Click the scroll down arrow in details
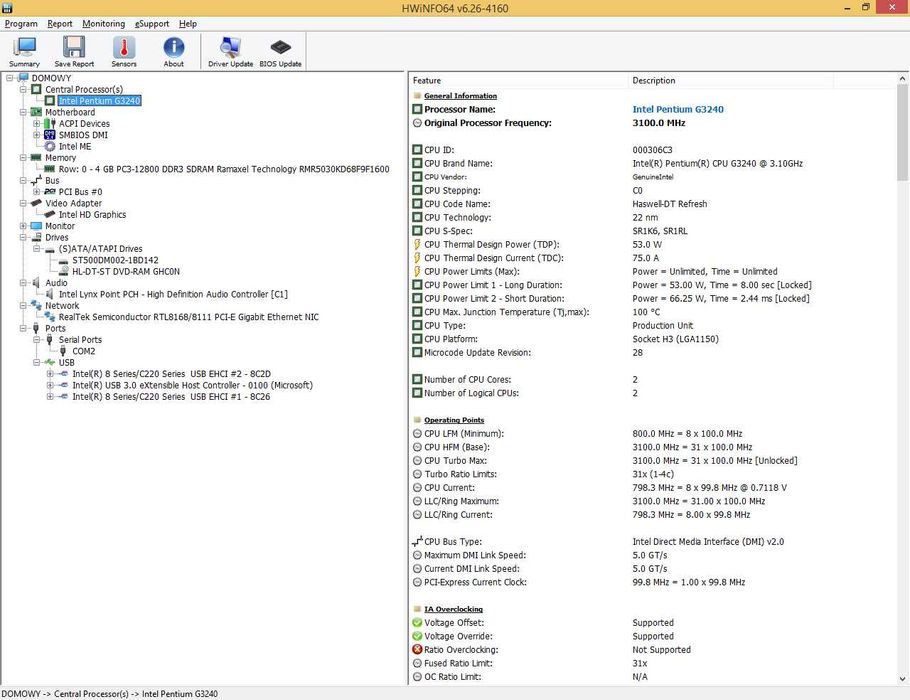 [902, 679]
